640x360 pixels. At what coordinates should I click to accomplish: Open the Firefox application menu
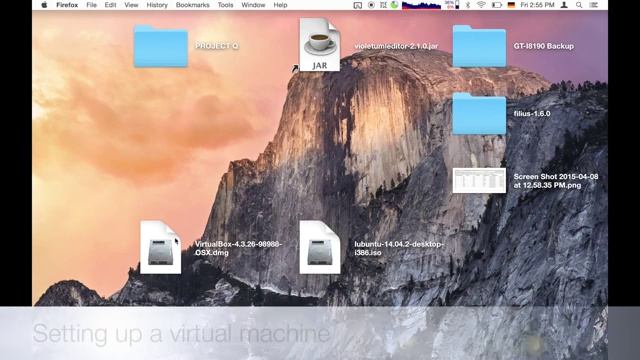click(x=67, y=5)
